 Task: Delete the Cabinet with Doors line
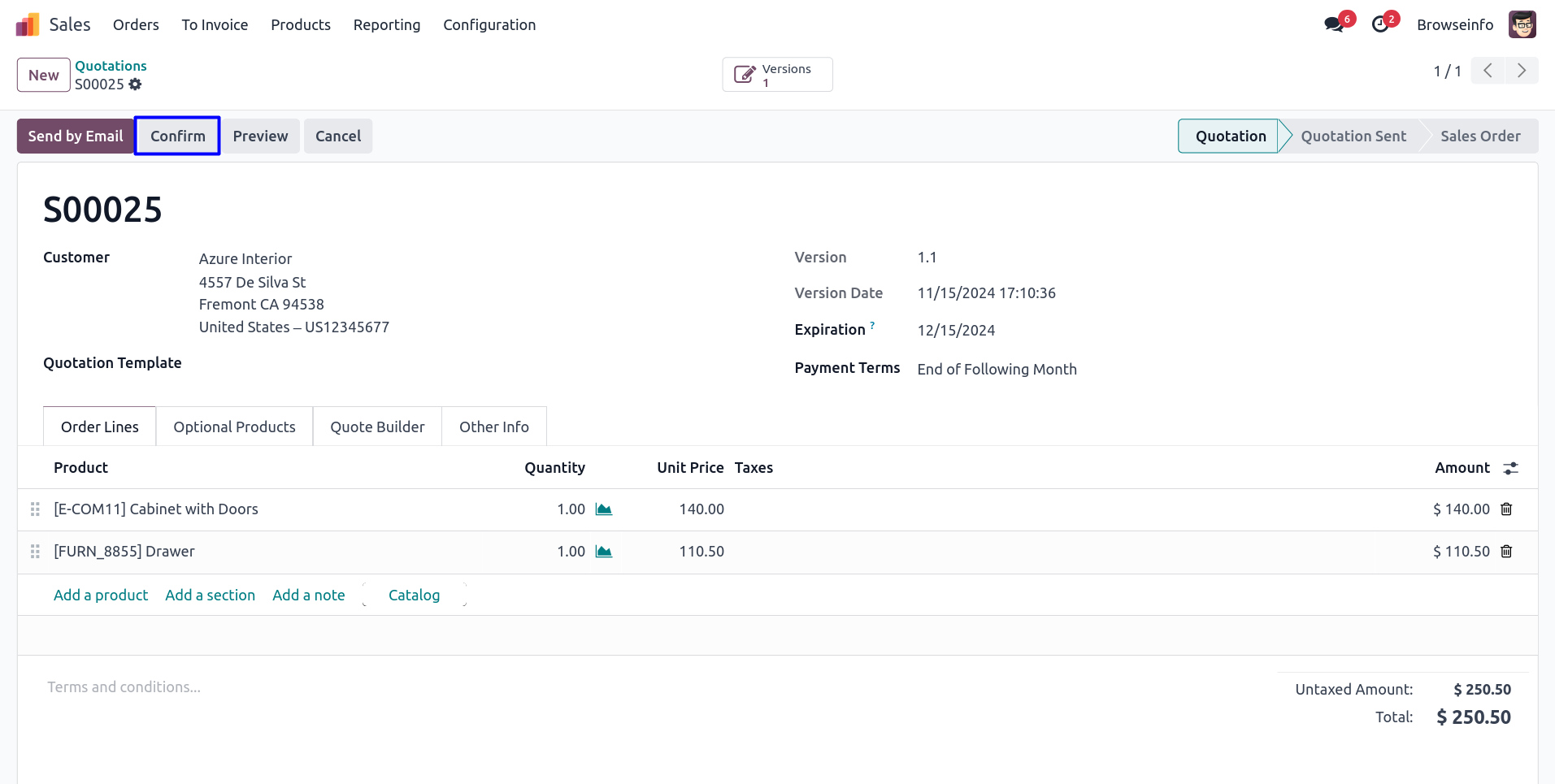click(1506, 509)
